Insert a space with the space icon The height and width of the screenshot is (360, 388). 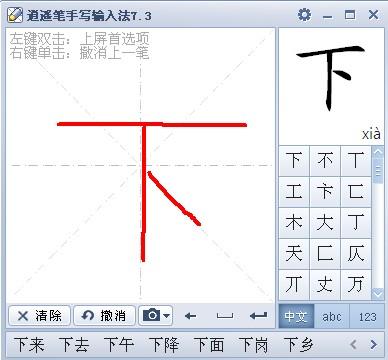(x=225, y=316)
